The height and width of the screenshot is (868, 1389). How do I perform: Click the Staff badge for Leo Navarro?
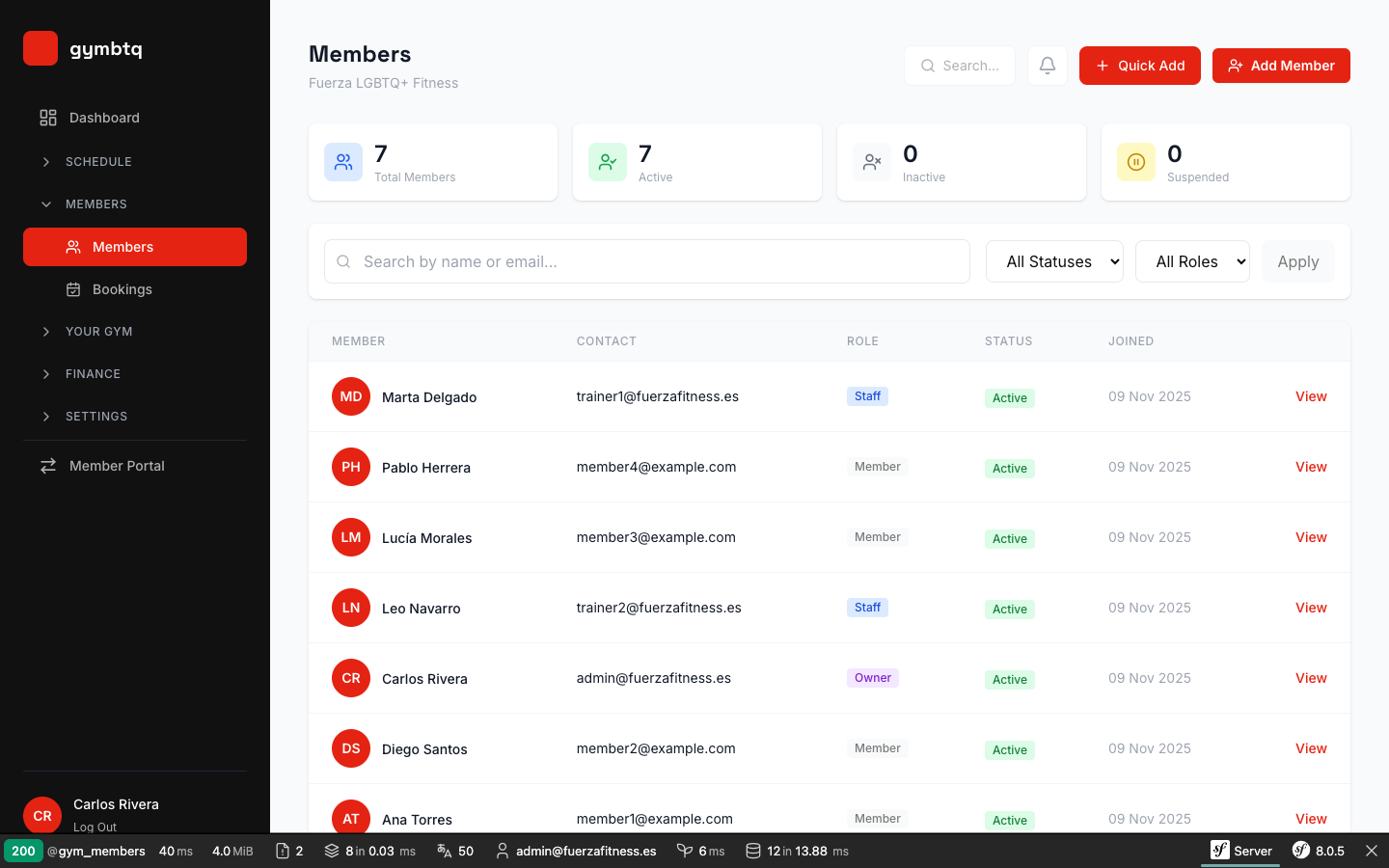867,608
